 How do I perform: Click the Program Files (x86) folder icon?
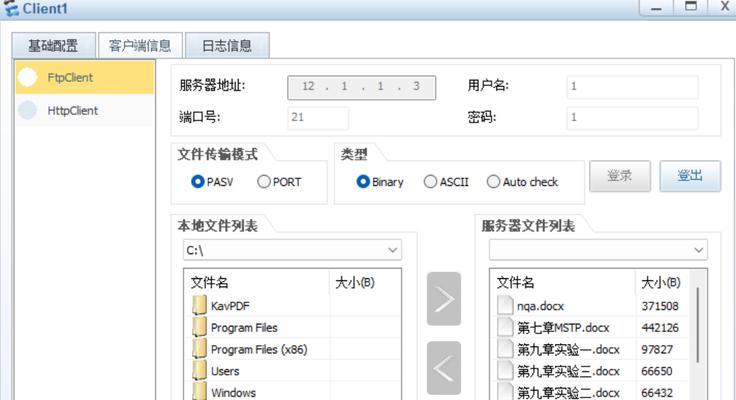click(199, 349)
